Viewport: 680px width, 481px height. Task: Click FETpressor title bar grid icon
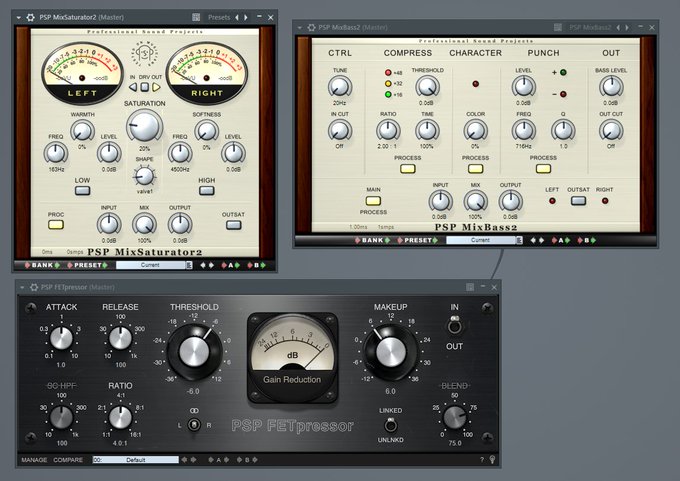[x=470, y=287]
